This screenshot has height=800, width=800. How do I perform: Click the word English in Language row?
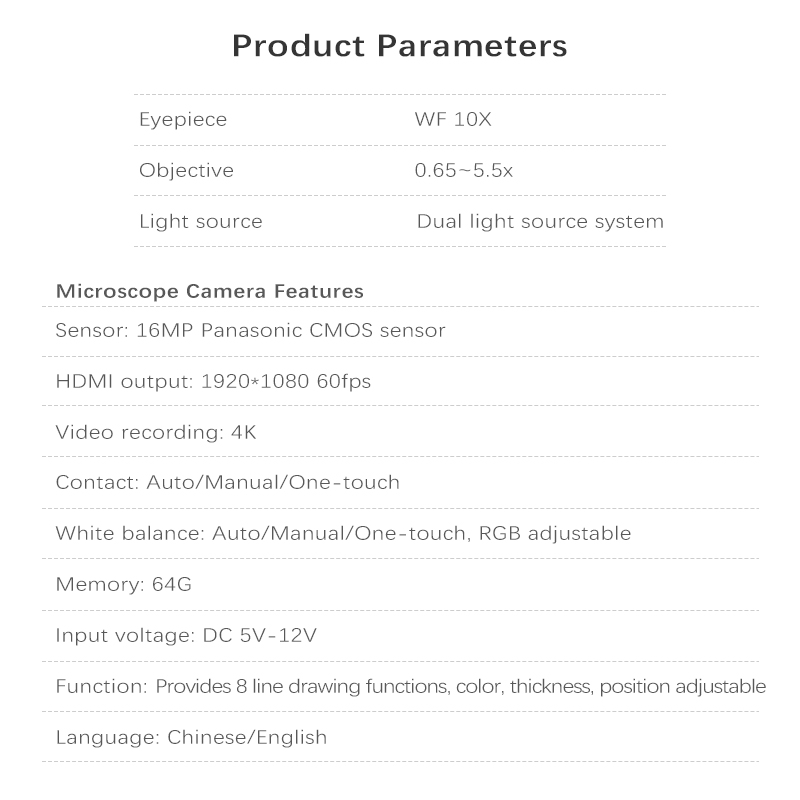[x=292, y=738]
